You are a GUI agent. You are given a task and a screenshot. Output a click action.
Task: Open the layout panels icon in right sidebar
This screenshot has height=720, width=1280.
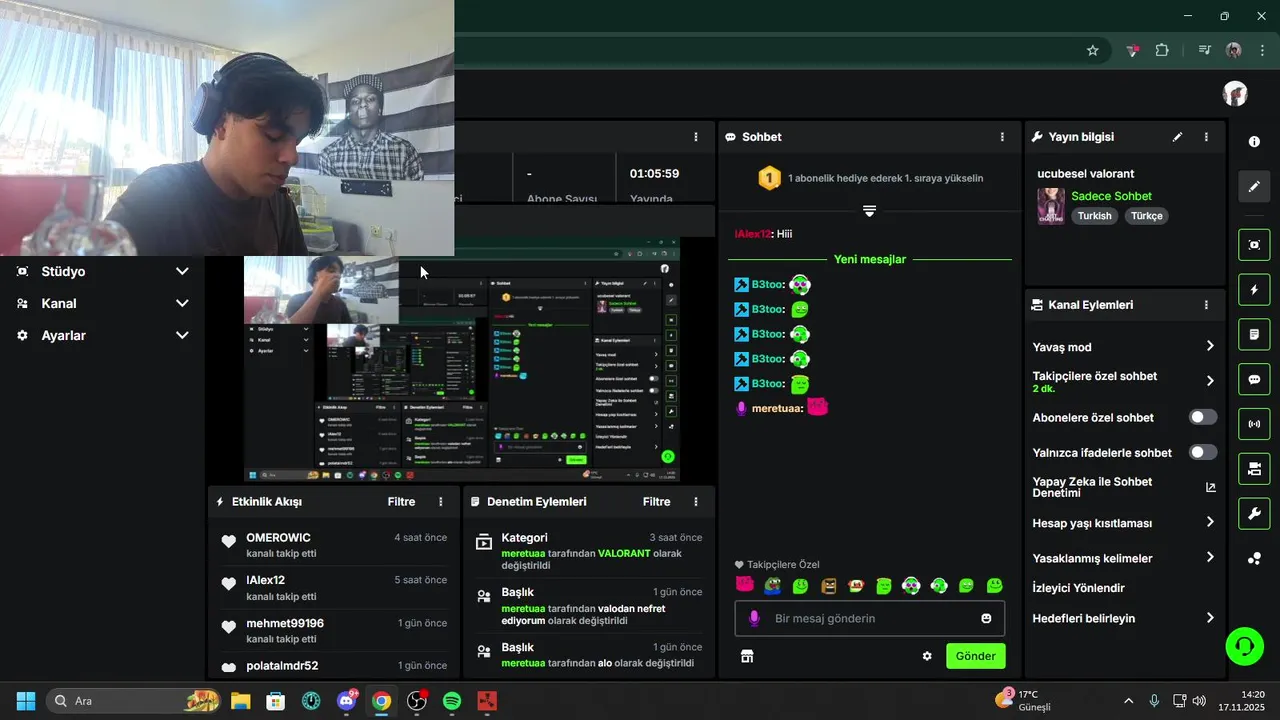click(x=1254, y=468)
